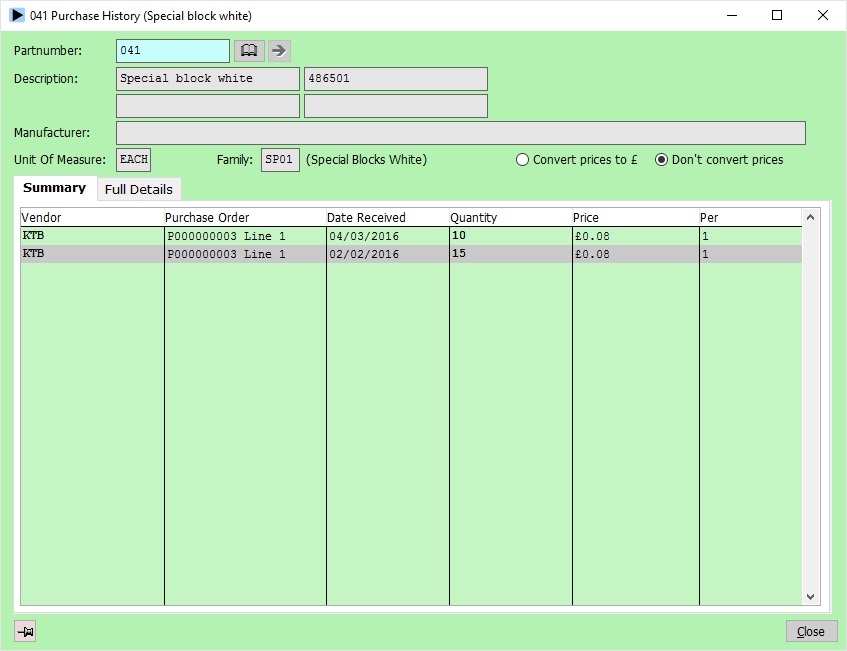The height and width of the screenshot is (651, 847).
Task: Click the Vendor column header
Action: click(x=92, y=218)
